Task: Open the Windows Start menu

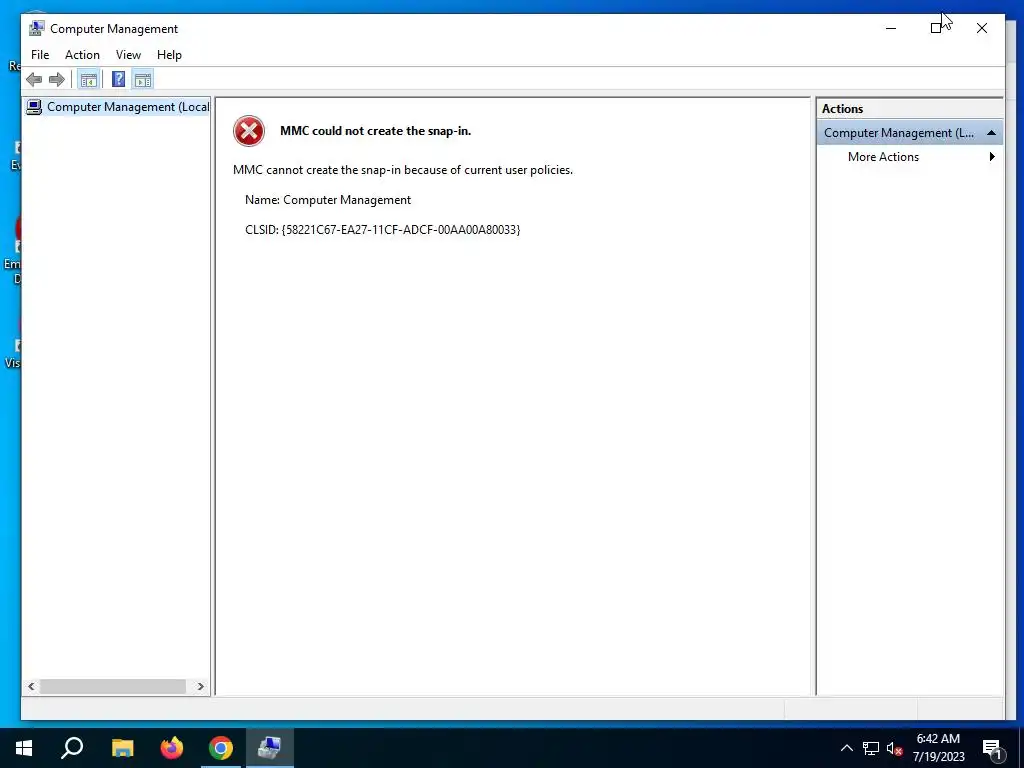Action: (24, 748)
